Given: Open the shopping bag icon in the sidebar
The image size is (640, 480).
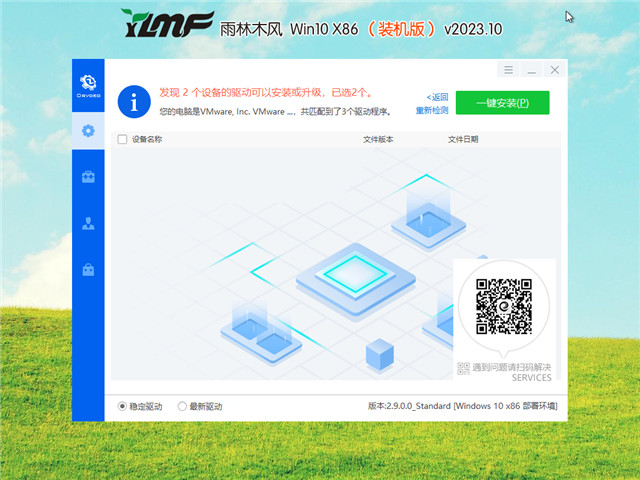Looking at the screenshot, I should point(88,269).
